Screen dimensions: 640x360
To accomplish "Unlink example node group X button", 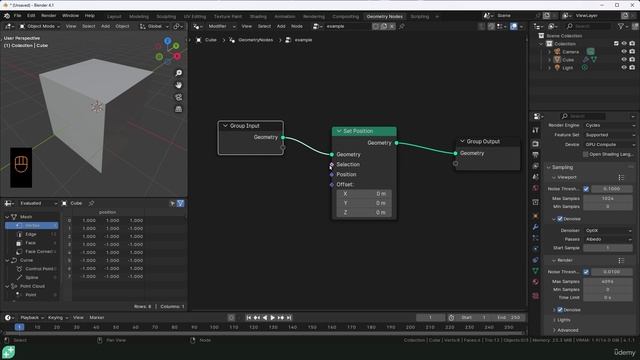I will point(392,26).
